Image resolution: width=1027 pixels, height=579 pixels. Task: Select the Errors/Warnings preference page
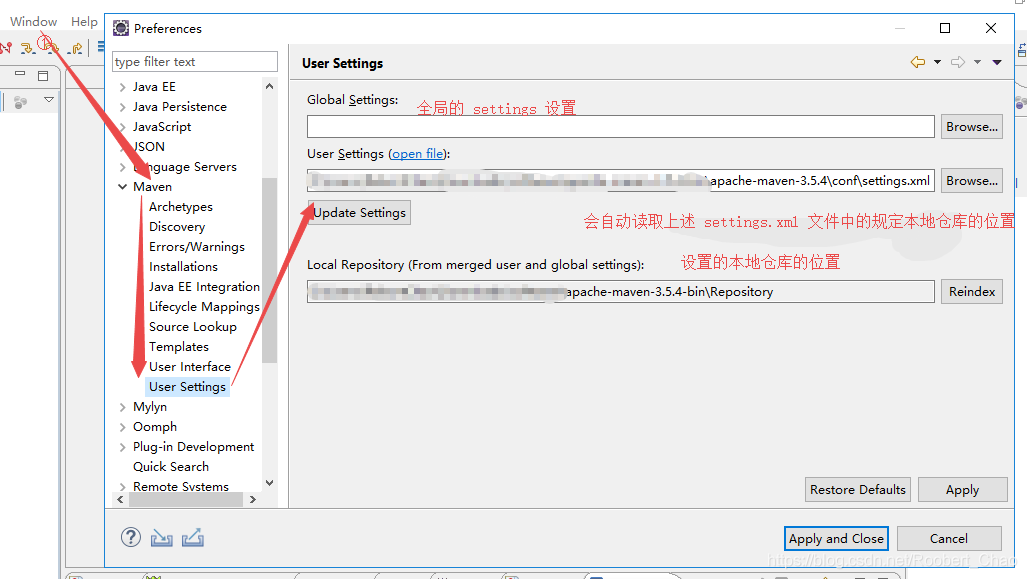tap(196, 247)
